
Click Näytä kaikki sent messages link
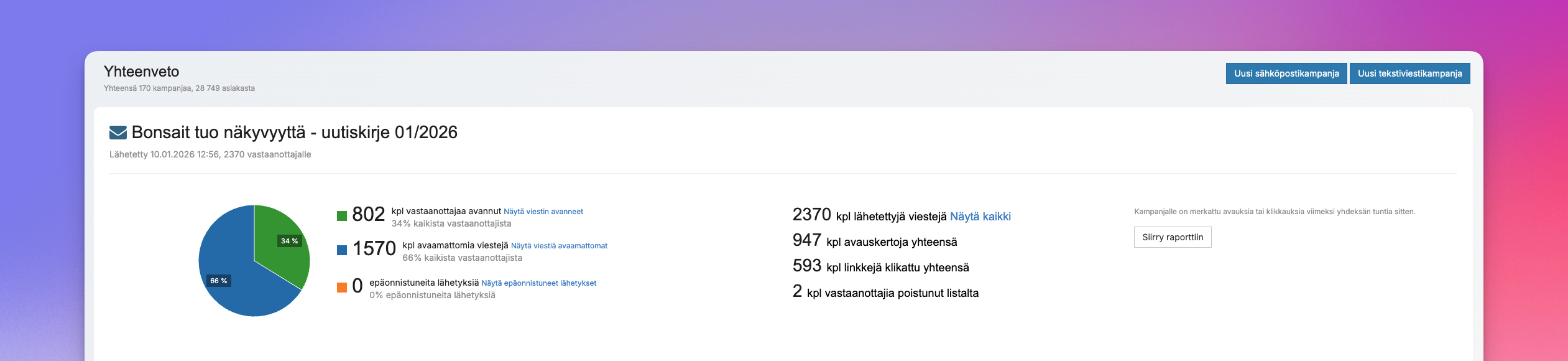980,217
